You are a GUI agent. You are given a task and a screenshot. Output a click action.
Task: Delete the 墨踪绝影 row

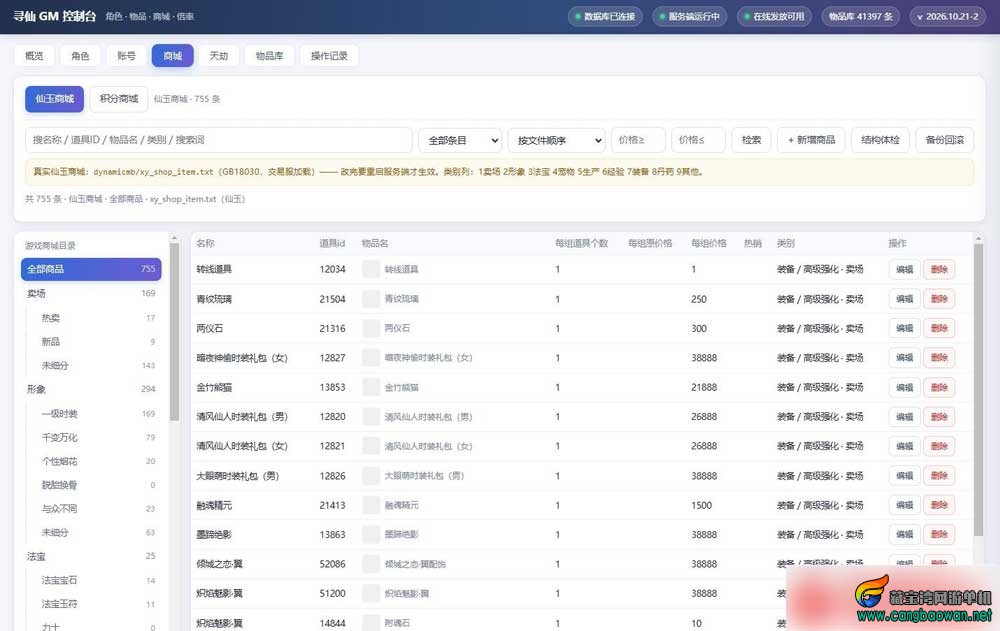pos(939,534)
